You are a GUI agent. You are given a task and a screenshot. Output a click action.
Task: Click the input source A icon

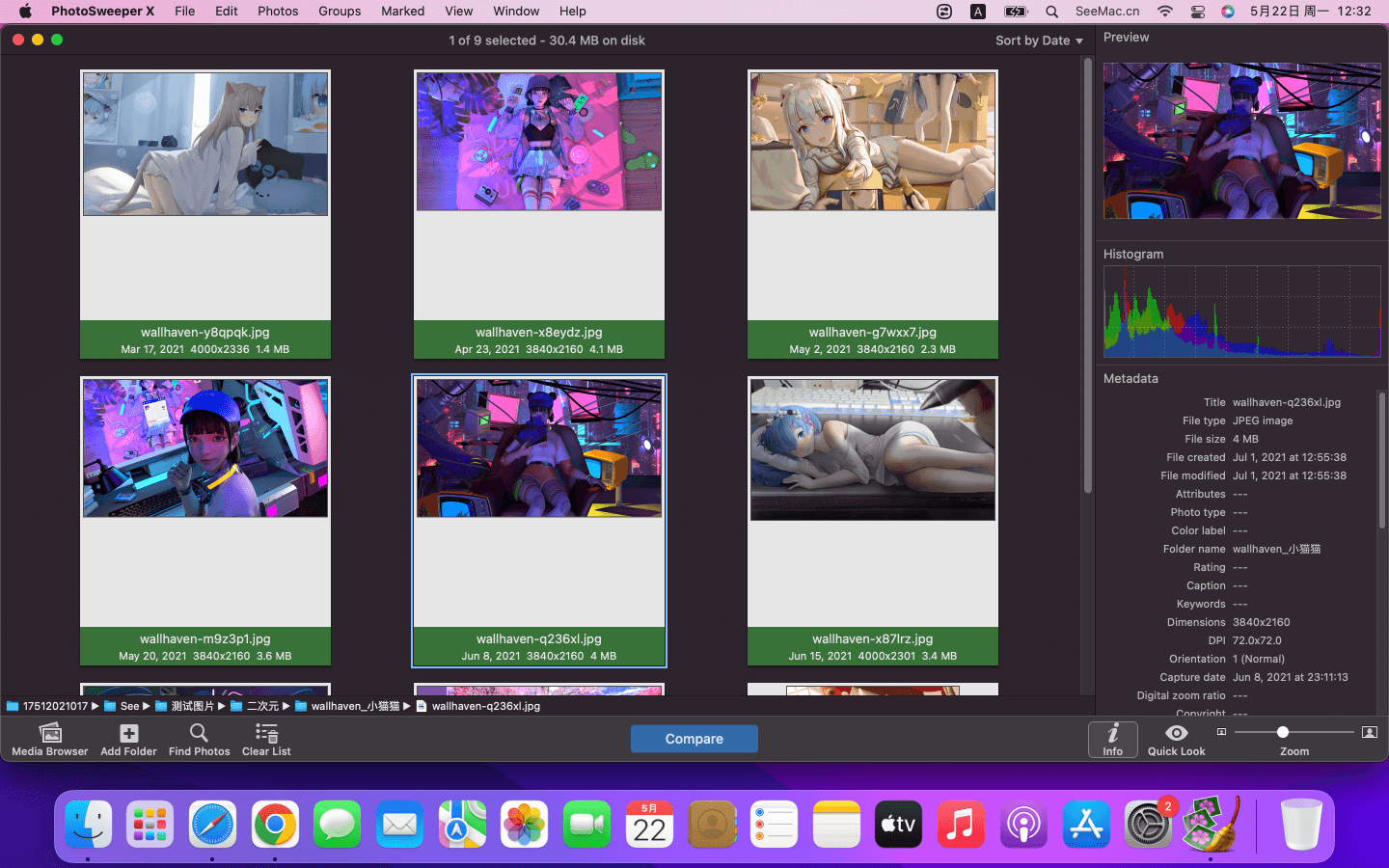(x=978, y=12)
